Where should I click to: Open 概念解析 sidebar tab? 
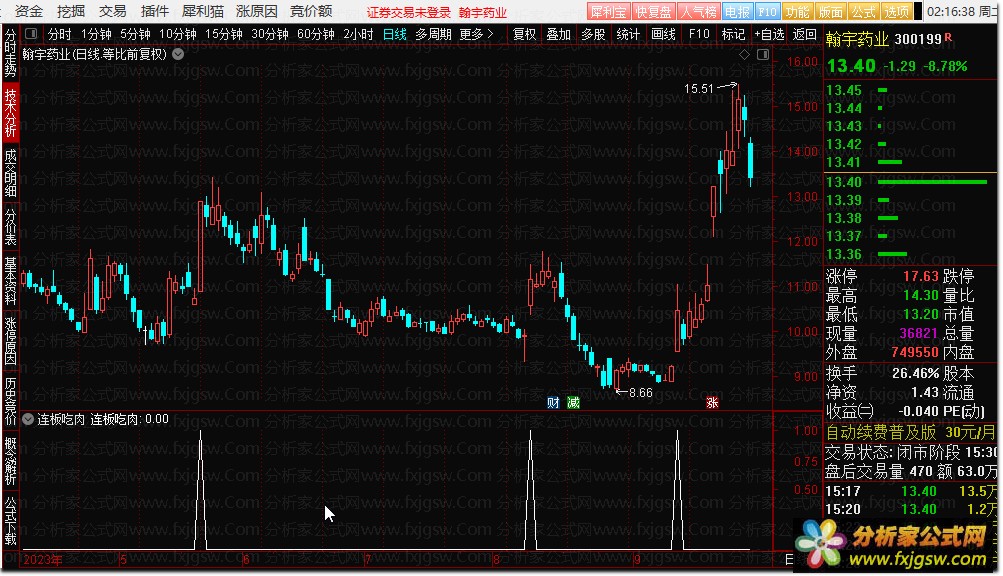pos(10,461)
